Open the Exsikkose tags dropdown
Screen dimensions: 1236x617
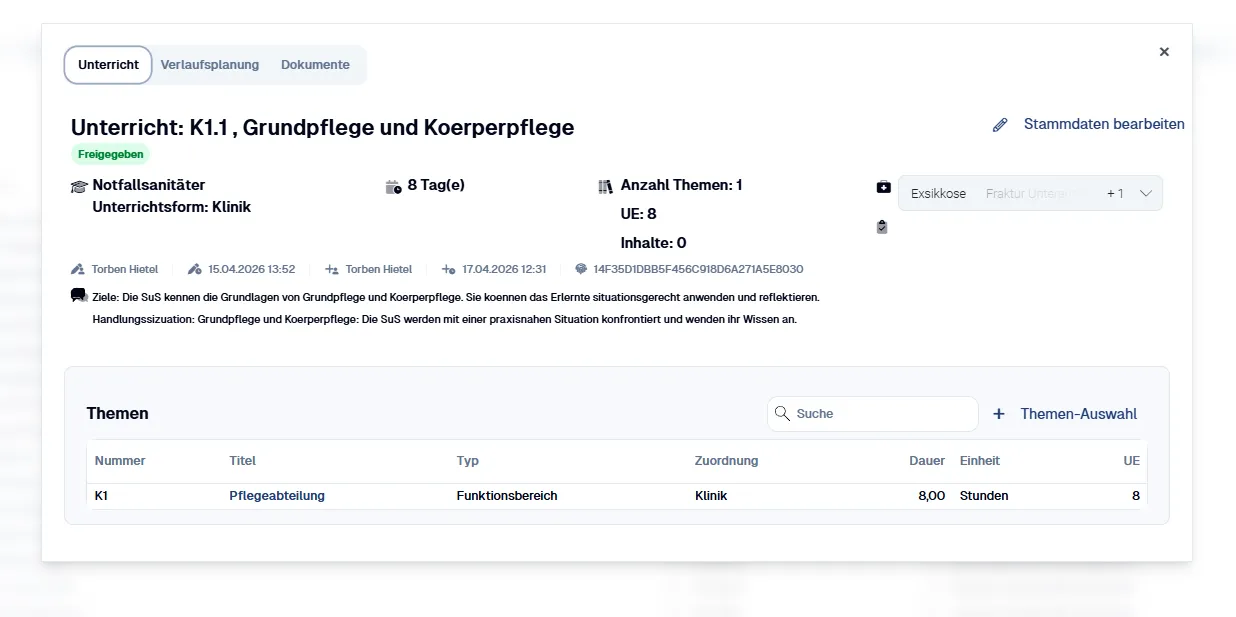click(938, 192)
